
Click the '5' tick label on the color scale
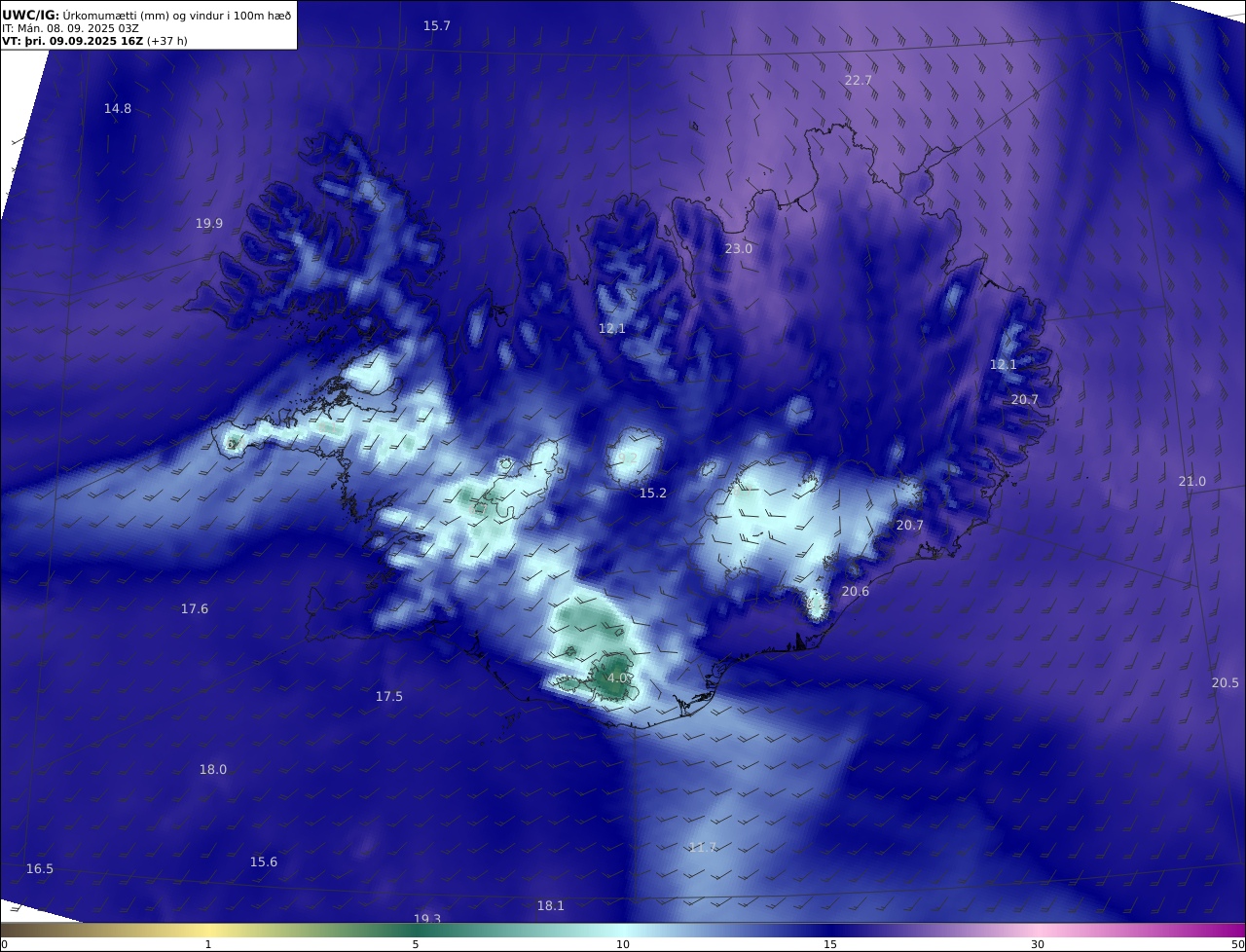click(x=416, y=944)
